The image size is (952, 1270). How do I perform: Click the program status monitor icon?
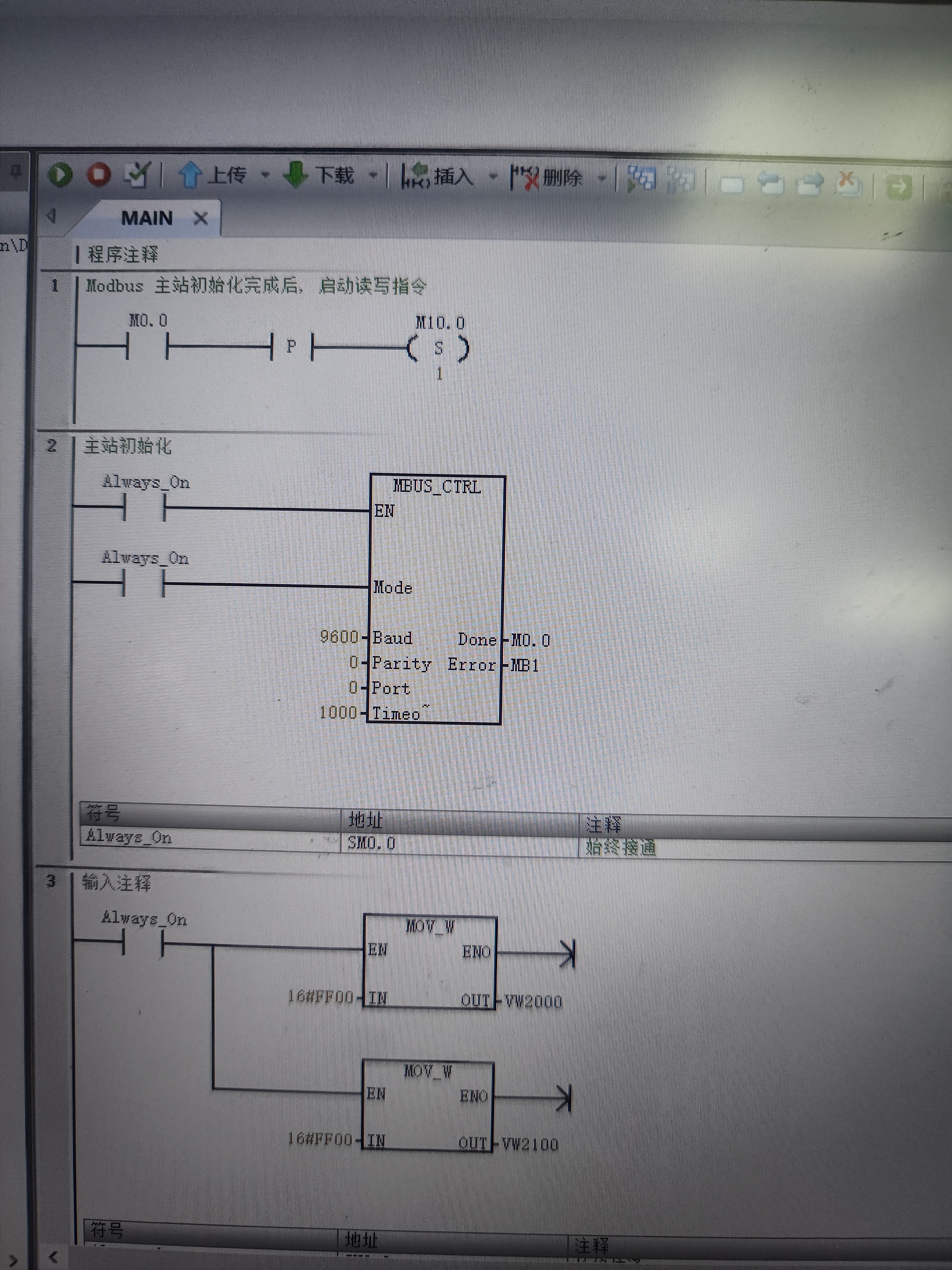point(641,178)
